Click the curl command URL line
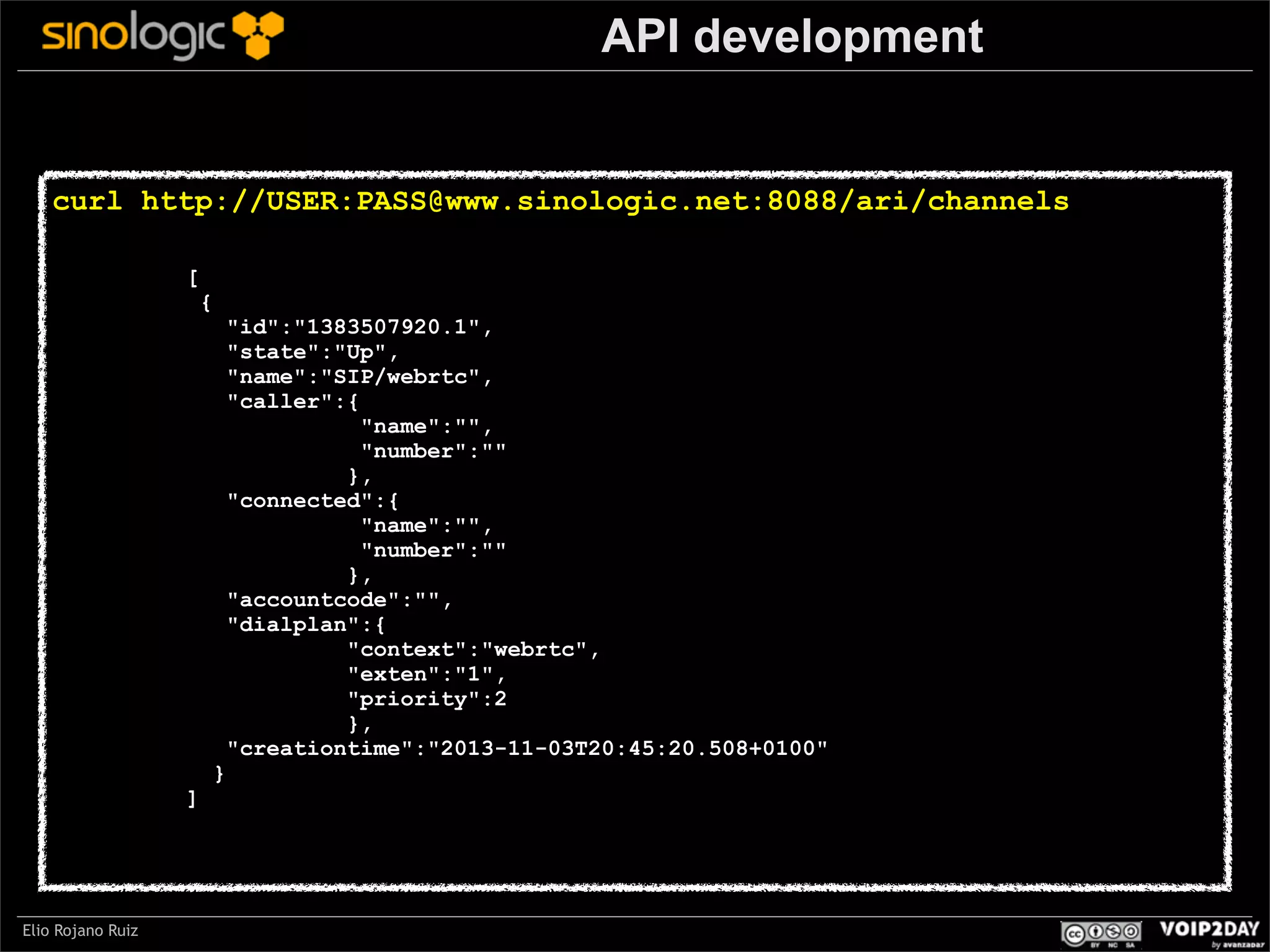 point(561,201)
